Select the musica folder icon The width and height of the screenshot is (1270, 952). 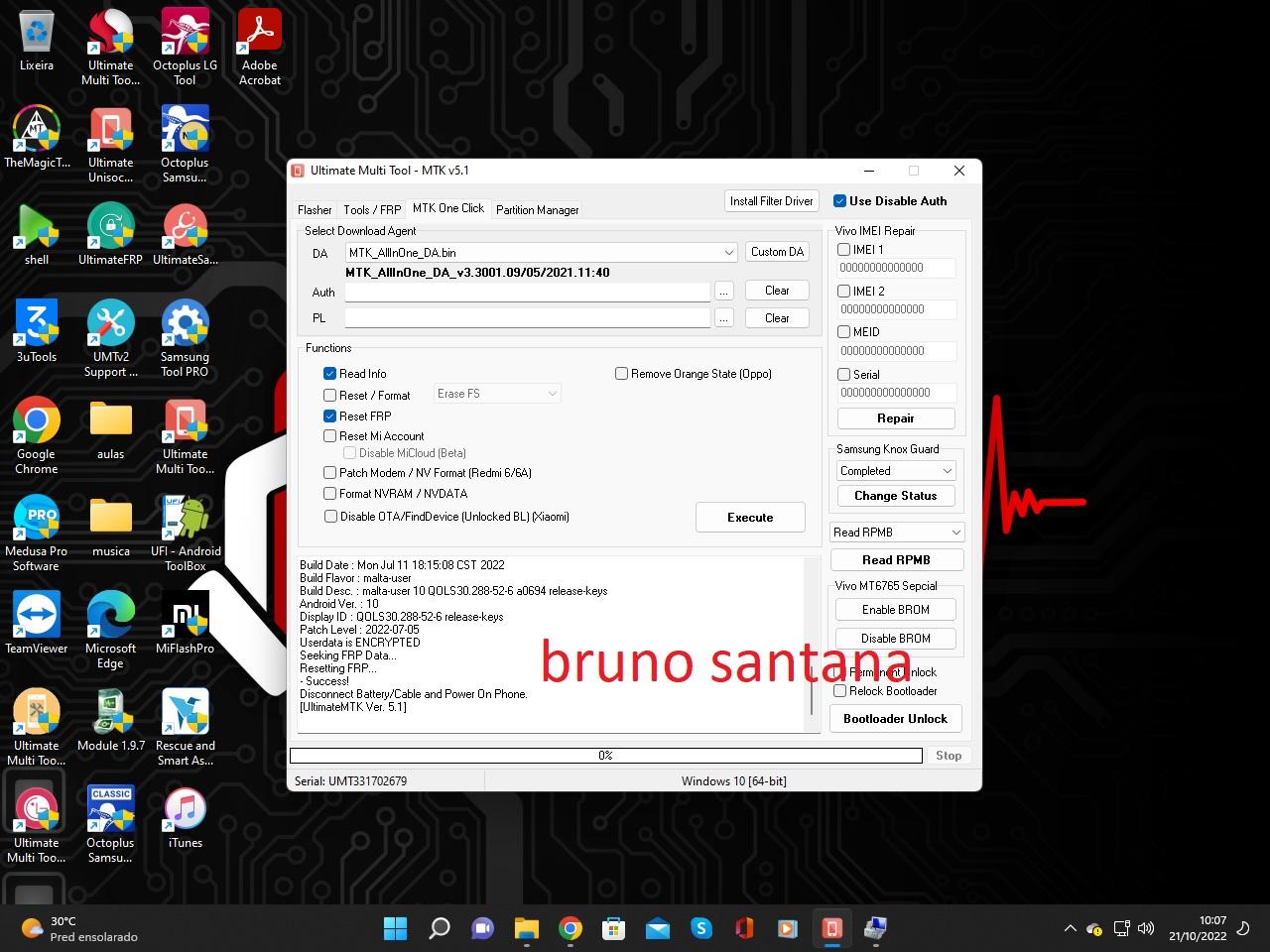pos(111,527)
